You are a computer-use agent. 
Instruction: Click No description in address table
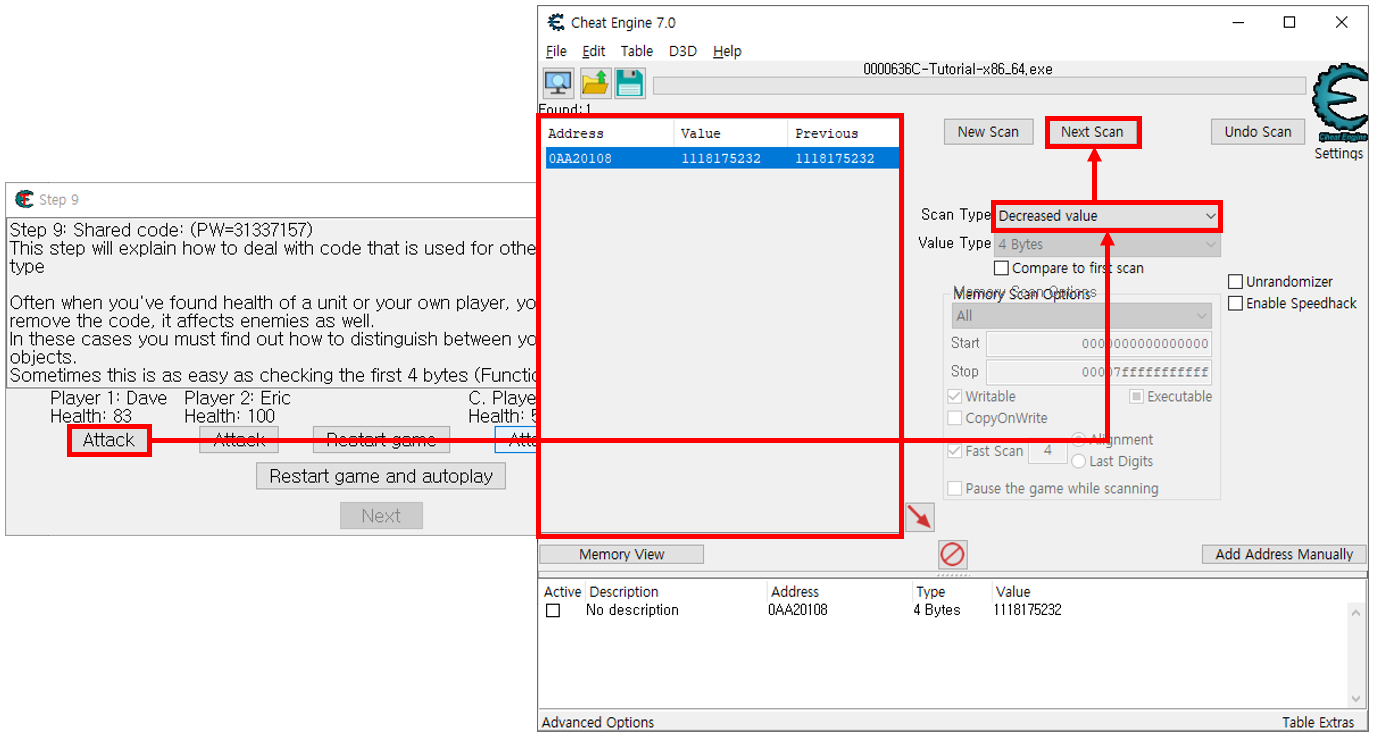click(x=632, y=610)
